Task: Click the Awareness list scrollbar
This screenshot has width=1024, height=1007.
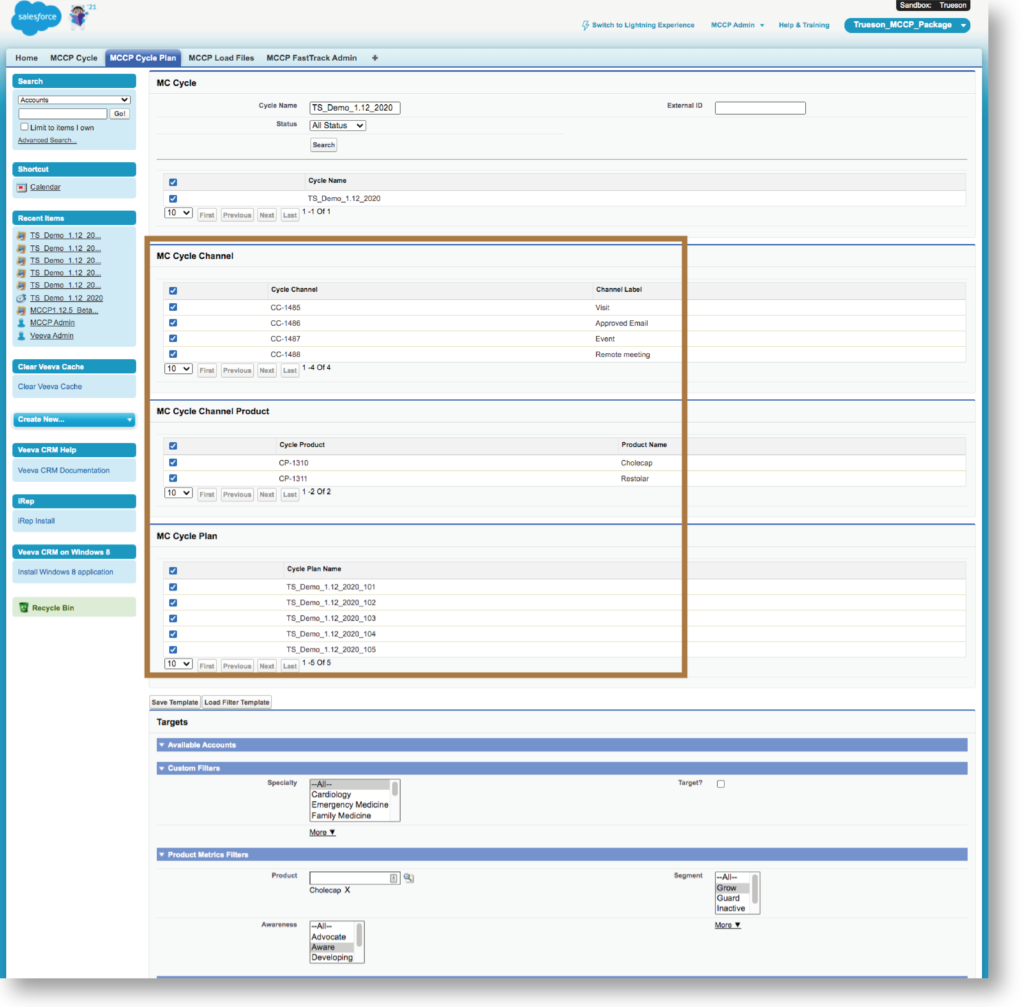Action: click(359, 942)
